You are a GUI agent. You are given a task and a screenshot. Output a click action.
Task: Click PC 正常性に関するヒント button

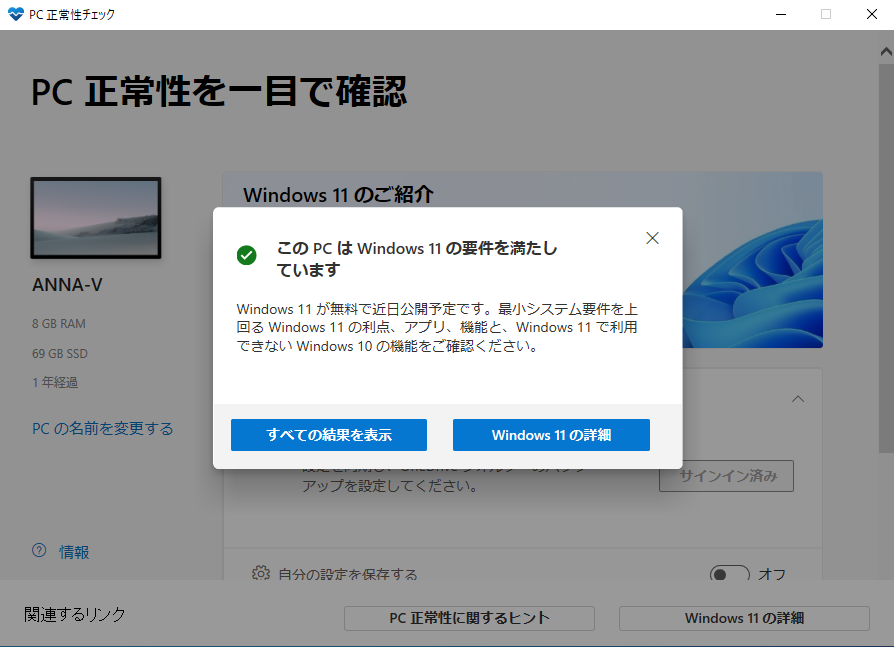point(469,618)
